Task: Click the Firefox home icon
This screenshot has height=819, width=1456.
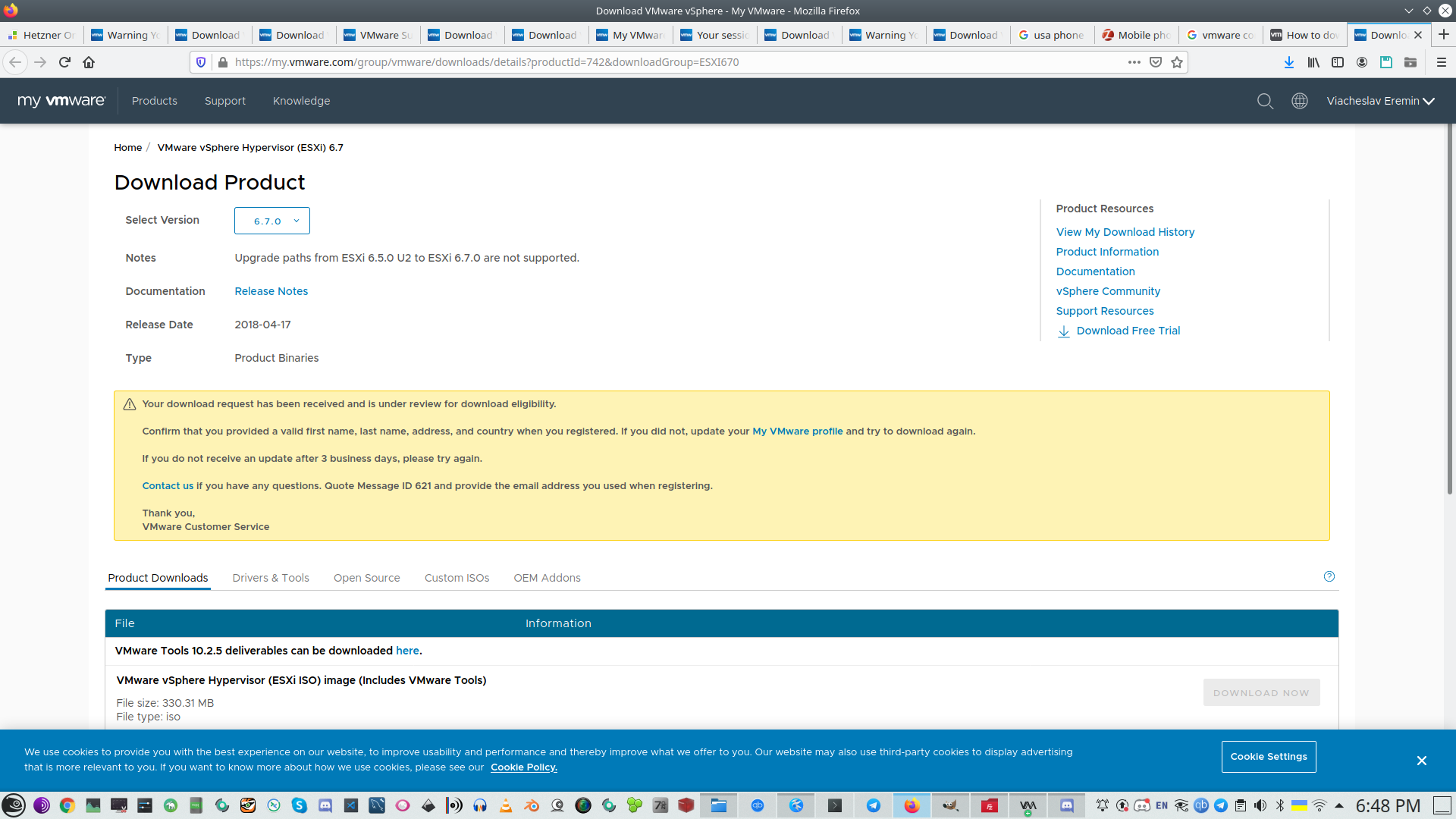Action: (x=89, y=62)
